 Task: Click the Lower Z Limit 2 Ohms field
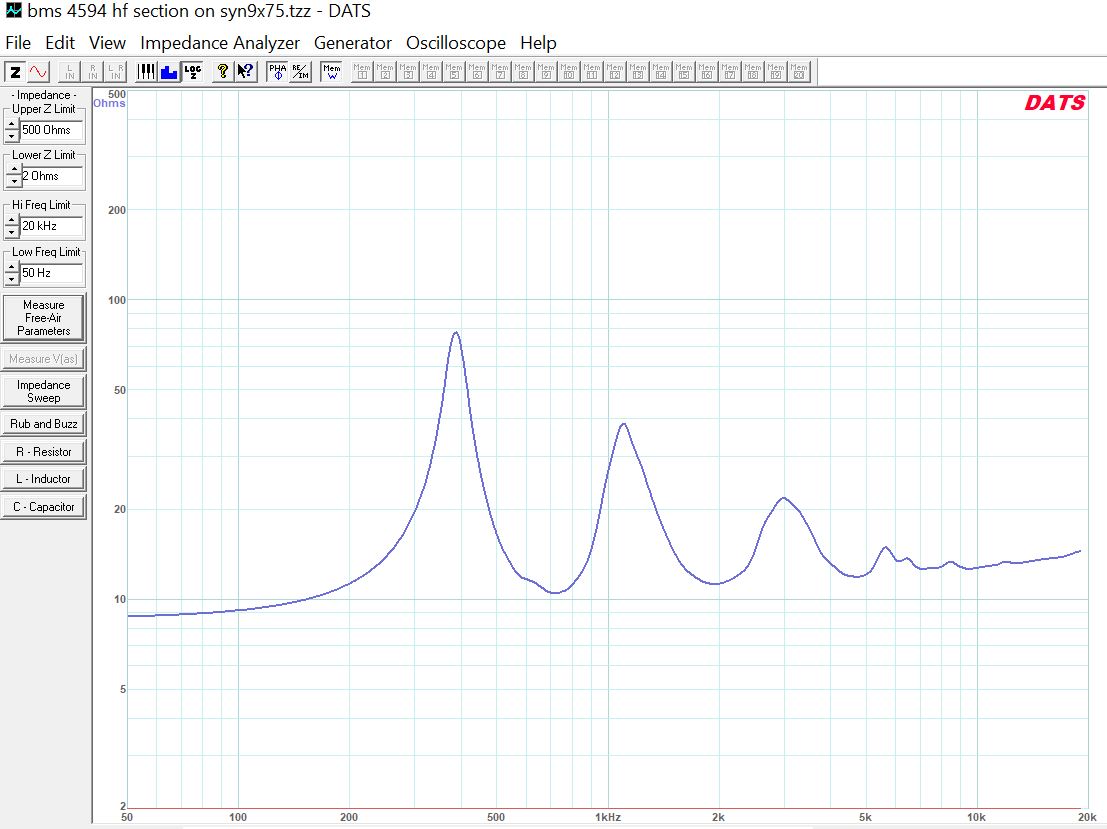click(x=52, y=176)
